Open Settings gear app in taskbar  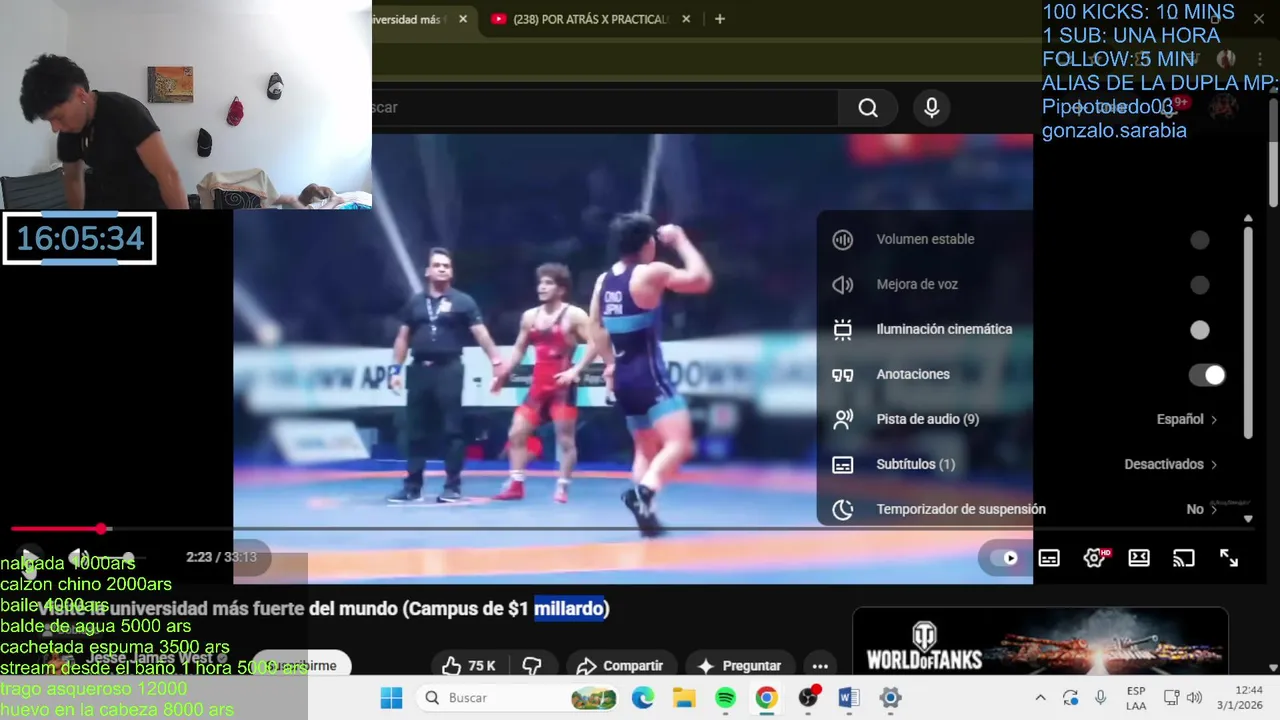[890, 697]
